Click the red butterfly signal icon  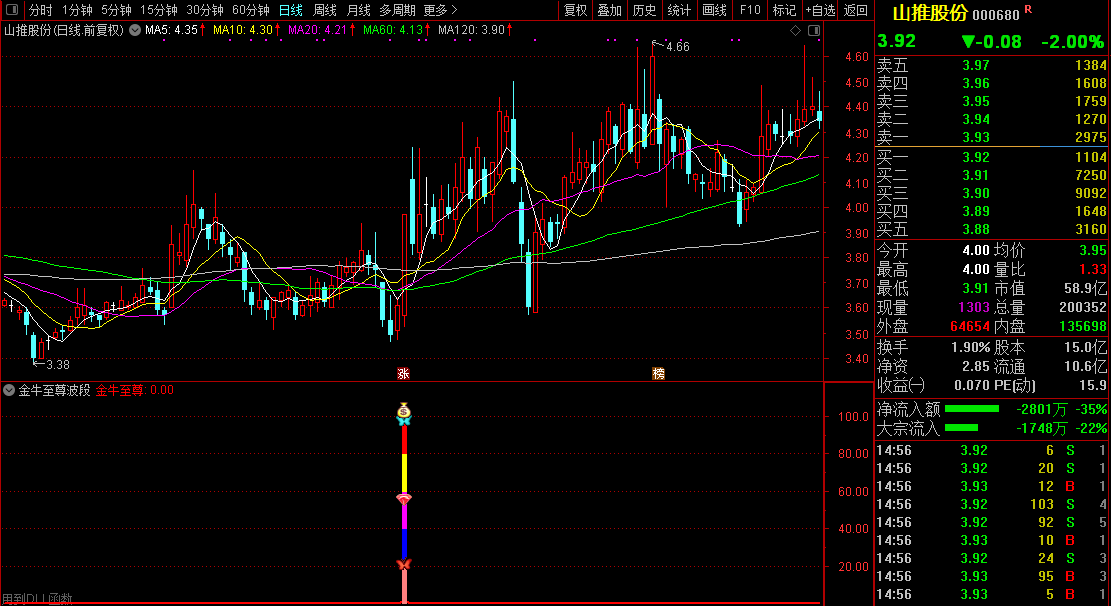(404, 565)
